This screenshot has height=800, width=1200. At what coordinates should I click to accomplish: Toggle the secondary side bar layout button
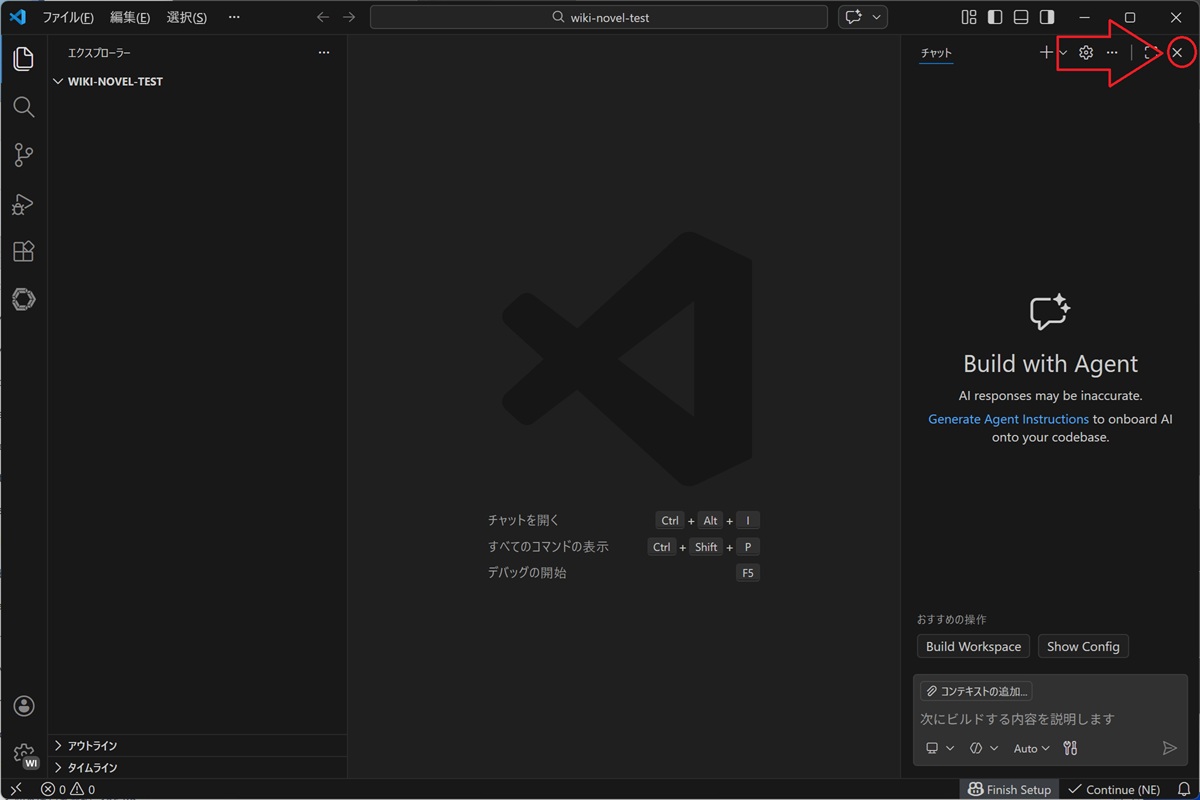pos(1047,17)
